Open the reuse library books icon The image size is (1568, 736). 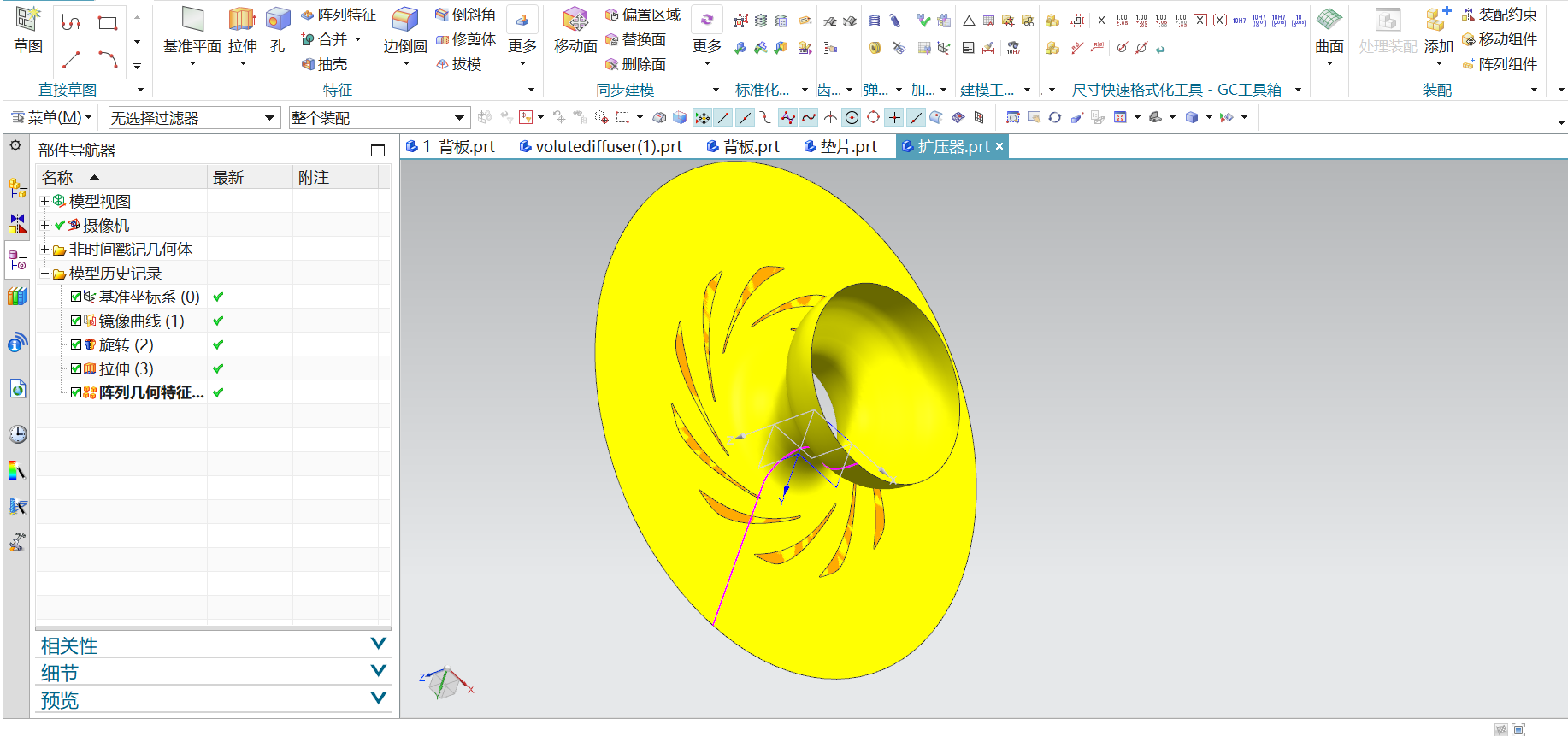[17, 297]
